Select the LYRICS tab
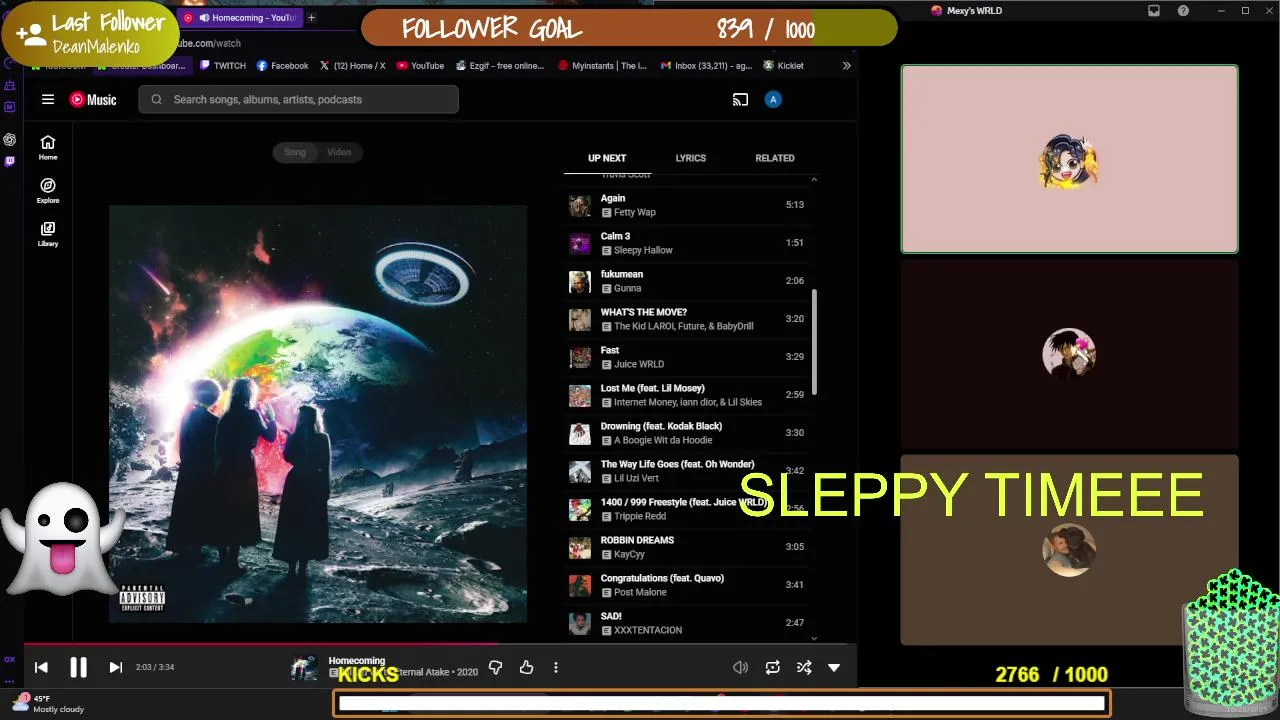Screen dimensions: 1280x720 click(x=690, y=158)
